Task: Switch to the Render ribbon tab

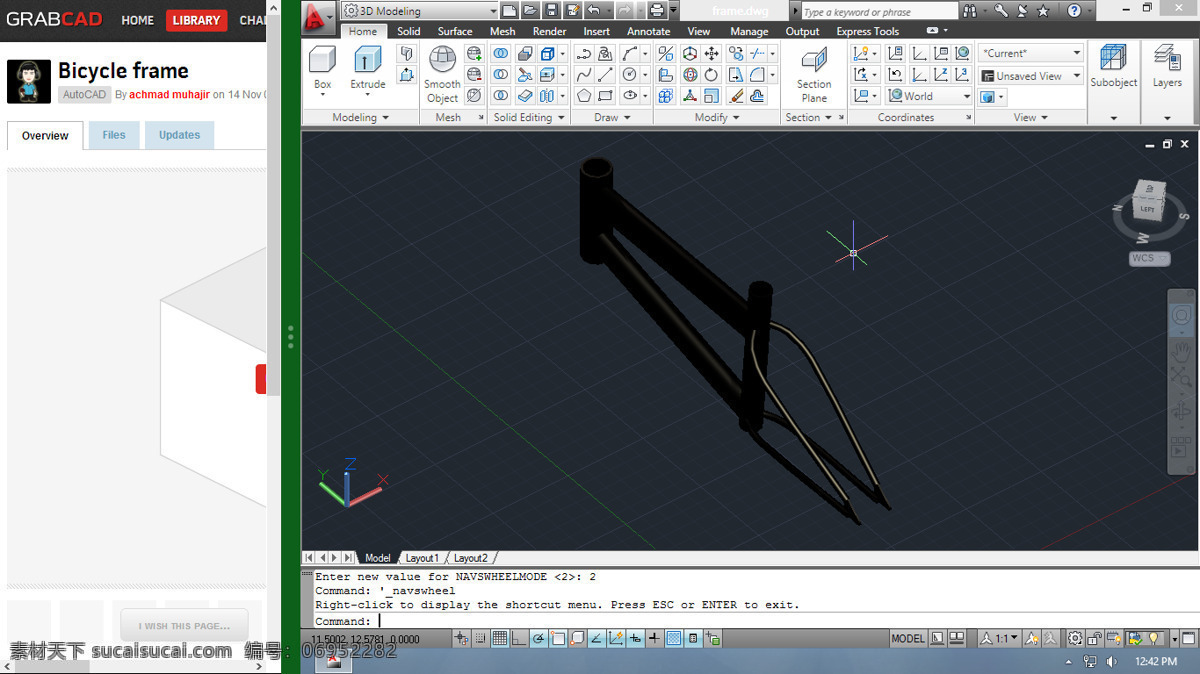Action: 549,31
